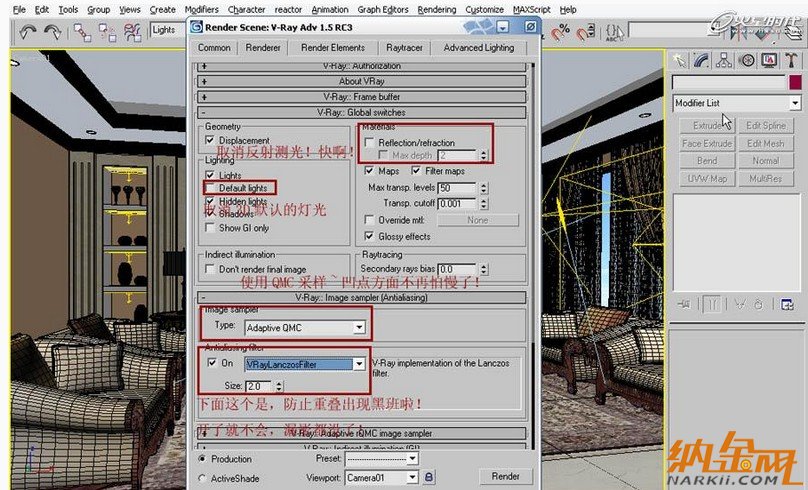The height and width of the screenshot is (490, 808).
Task: Open the Display command panel tab
Action: pyautogui.click(x=769, y=60)
